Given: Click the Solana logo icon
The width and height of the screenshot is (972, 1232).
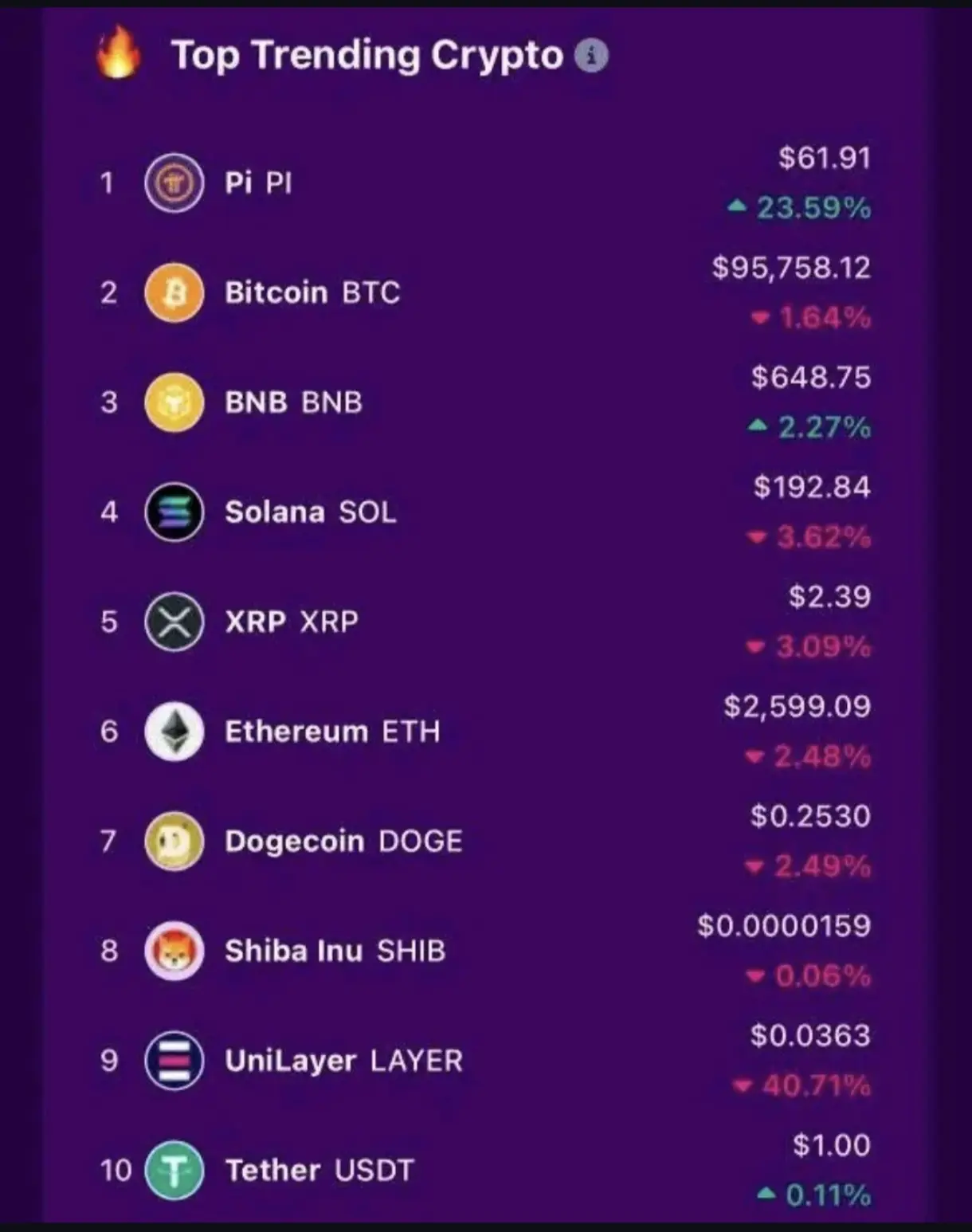Looking at the screenshot, I should coord(174,512).
